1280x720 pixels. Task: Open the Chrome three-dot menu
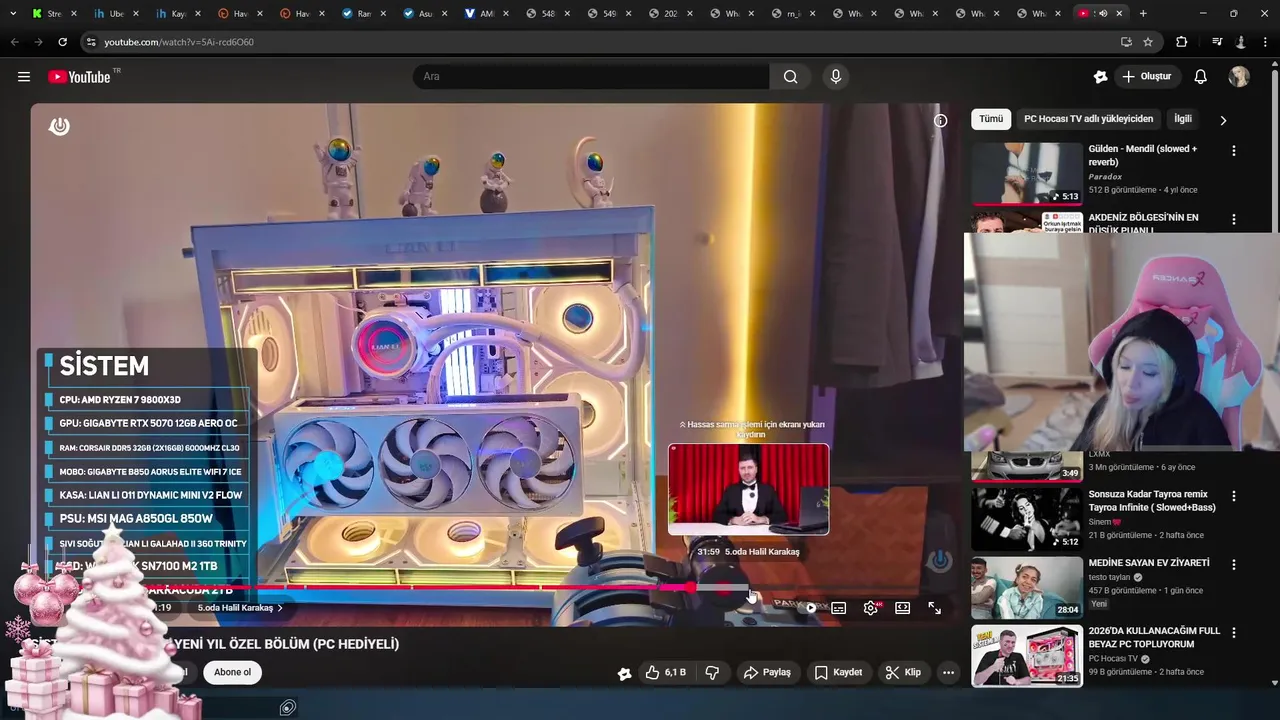1267,42
